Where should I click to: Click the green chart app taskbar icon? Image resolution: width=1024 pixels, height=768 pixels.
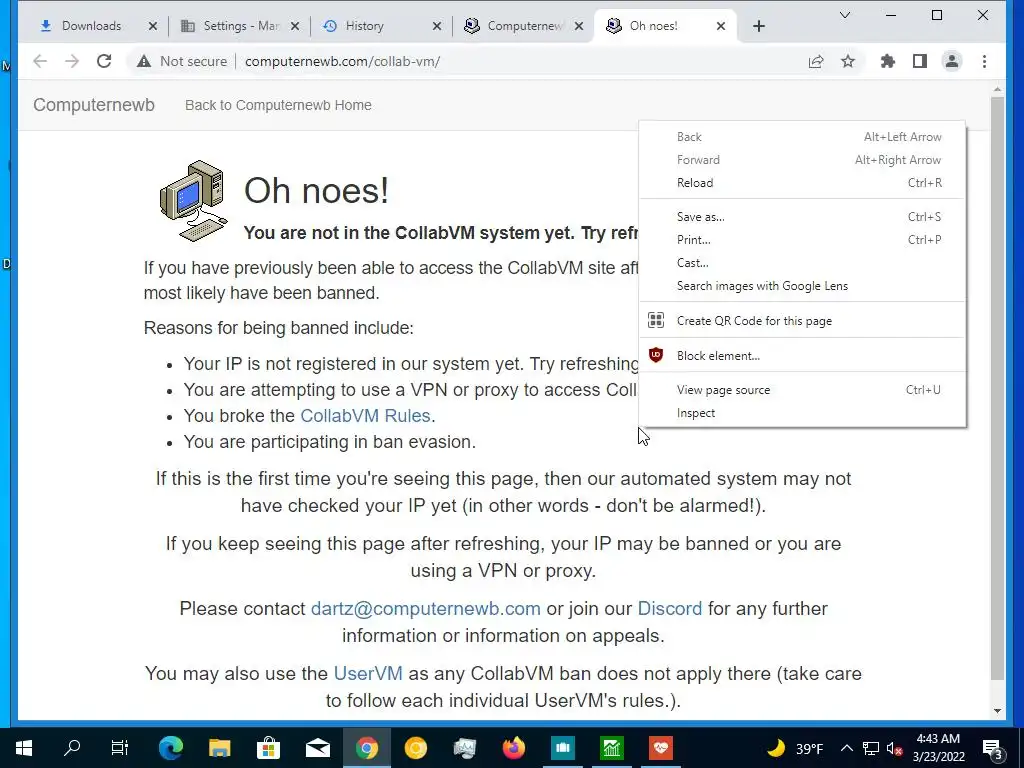(611, 748)
